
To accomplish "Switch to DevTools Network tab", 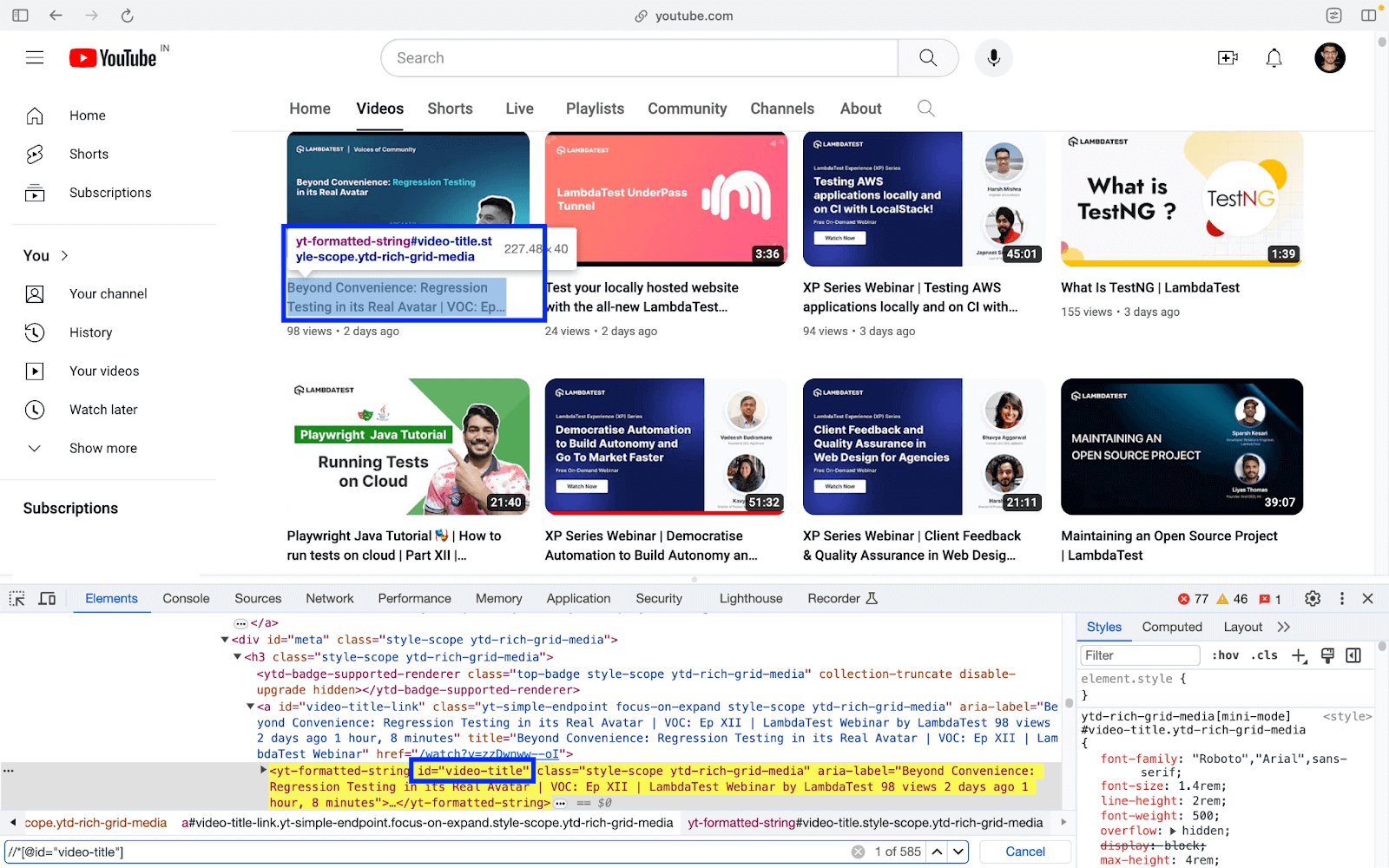I will (x=330, y=599).
